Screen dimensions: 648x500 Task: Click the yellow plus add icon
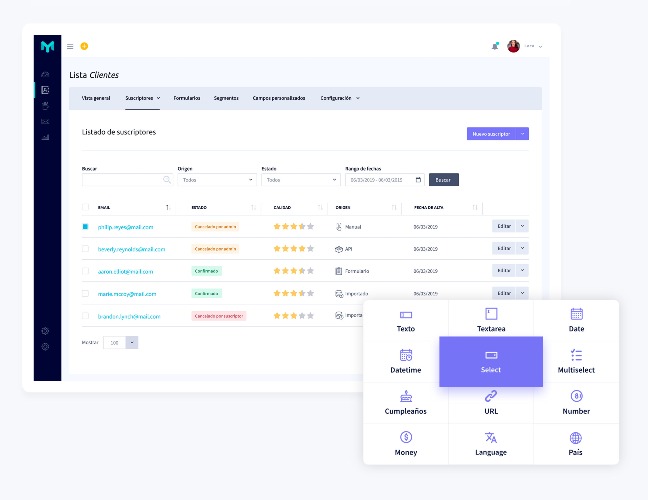tap(84, 46)
